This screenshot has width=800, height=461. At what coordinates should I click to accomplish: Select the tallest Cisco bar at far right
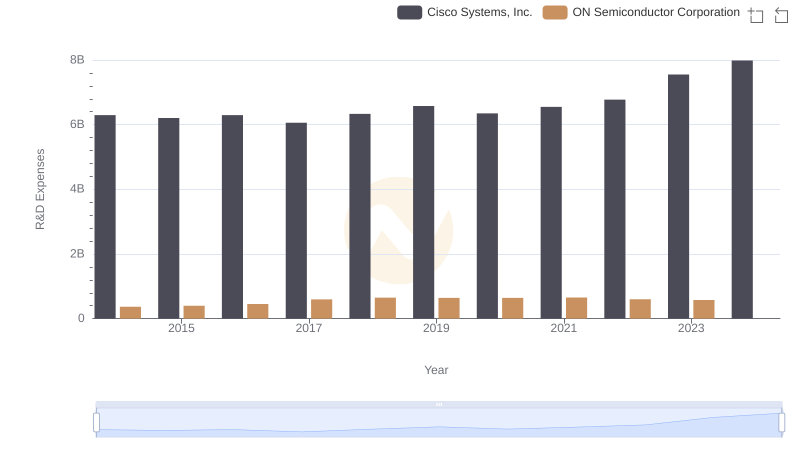[742, 189]
